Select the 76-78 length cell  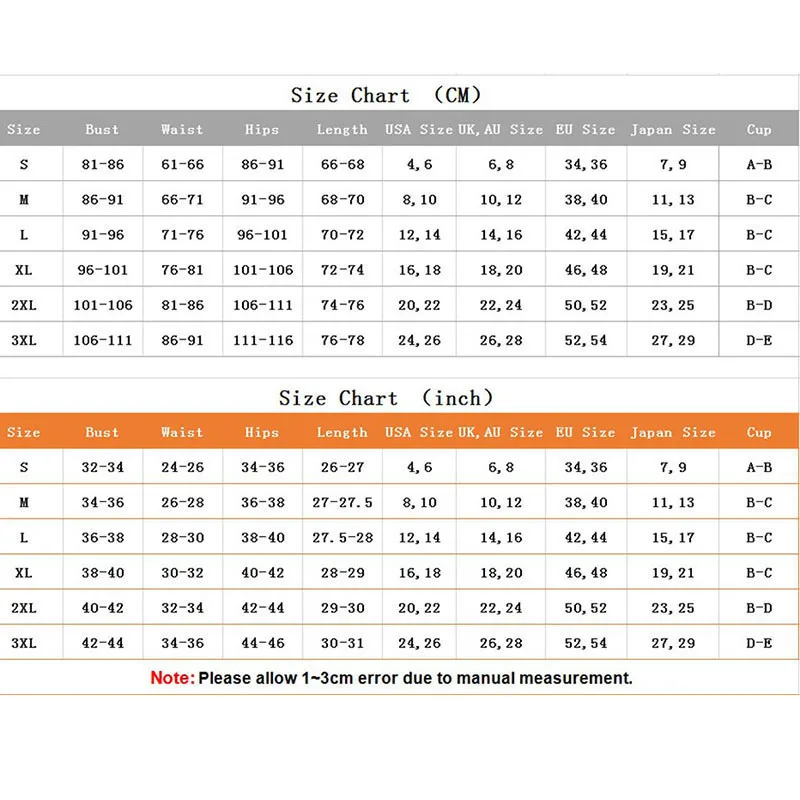tap(342, 340)
